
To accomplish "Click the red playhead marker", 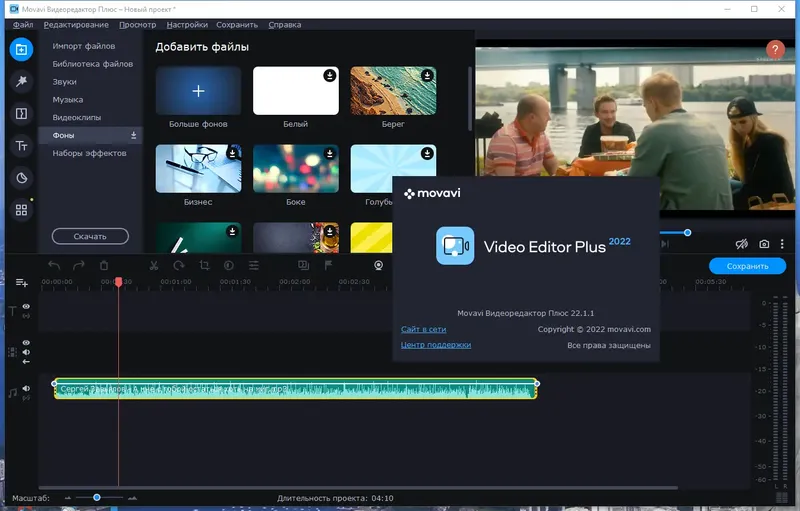I will click(118, 282).
